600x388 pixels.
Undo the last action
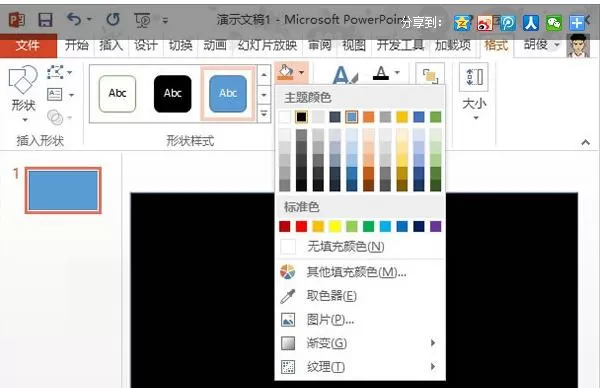click(74, 19)
